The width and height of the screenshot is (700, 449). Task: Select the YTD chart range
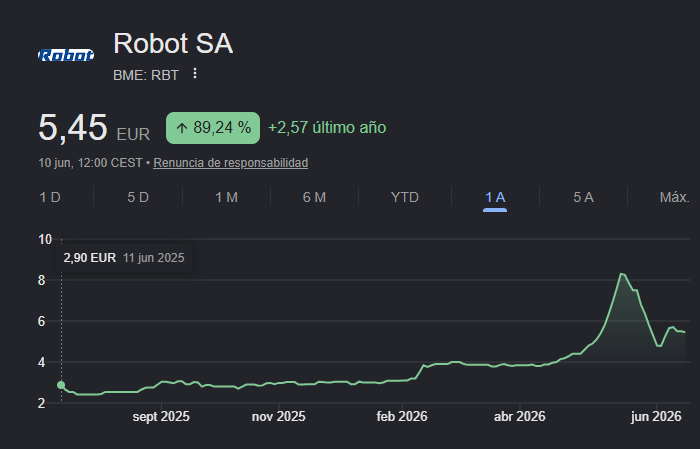click(404, 197)
